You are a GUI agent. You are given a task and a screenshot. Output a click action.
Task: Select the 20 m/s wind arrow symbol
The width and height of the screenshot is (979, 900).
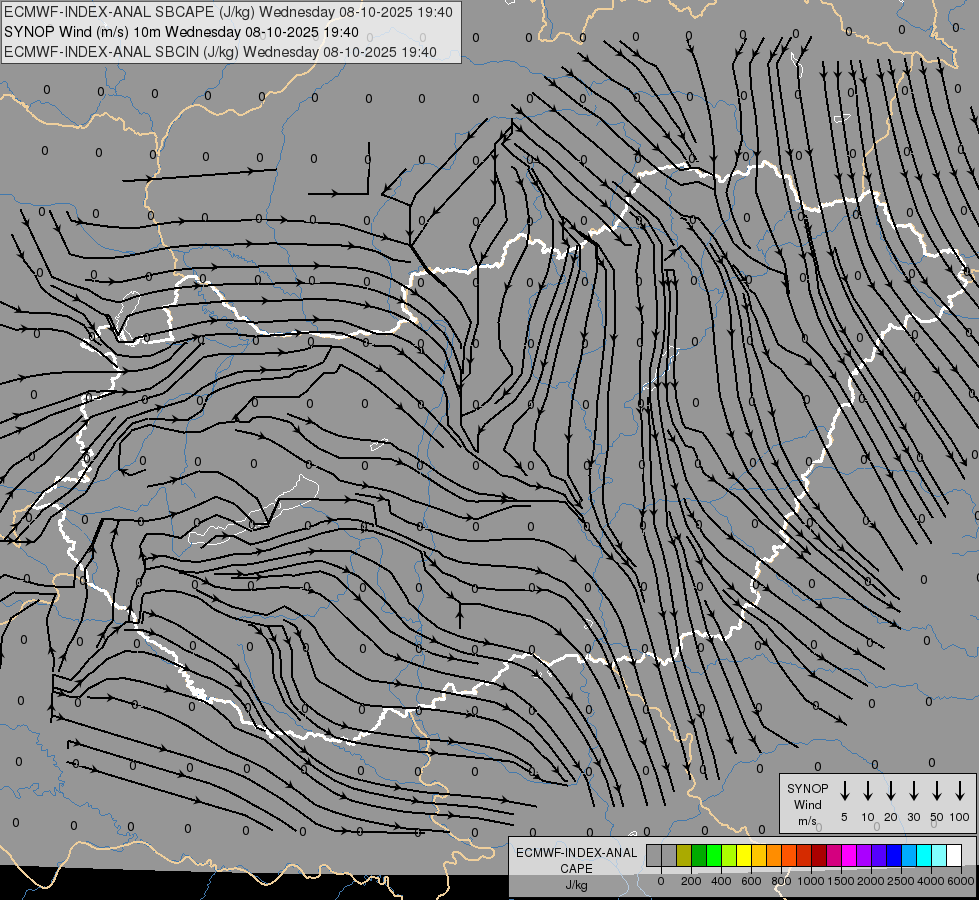coord(890,791)
